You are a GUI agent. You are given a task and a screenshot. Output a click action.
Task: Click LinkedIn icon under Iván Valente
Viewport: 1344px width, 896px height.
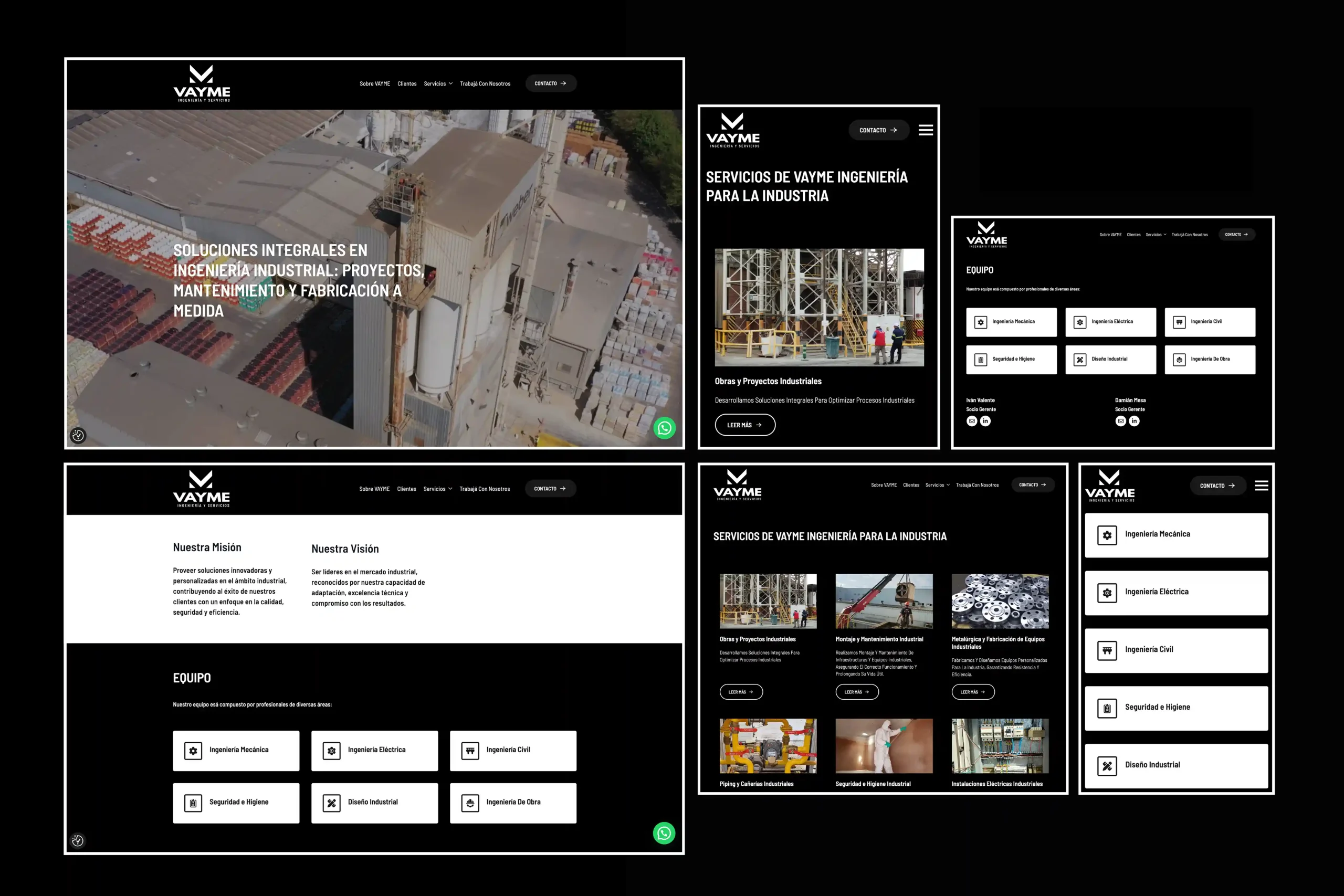(985, 421)
